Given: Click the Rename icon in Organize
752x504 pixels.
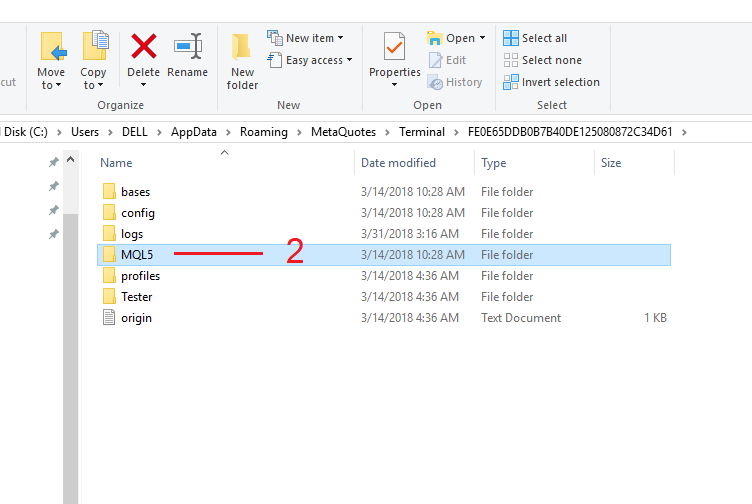Looking at the screenshot, I should coord(187,47).
